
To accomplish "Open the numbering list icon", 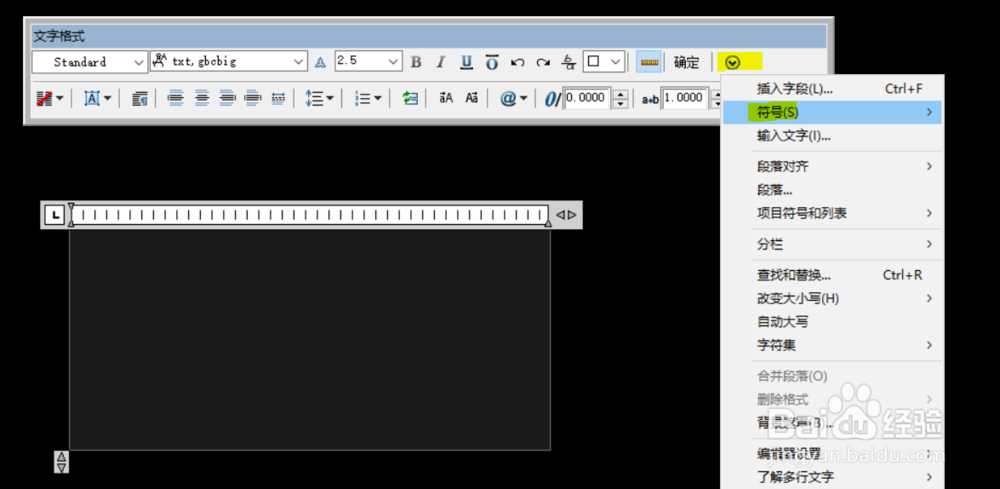I will [x=363, y=98].
